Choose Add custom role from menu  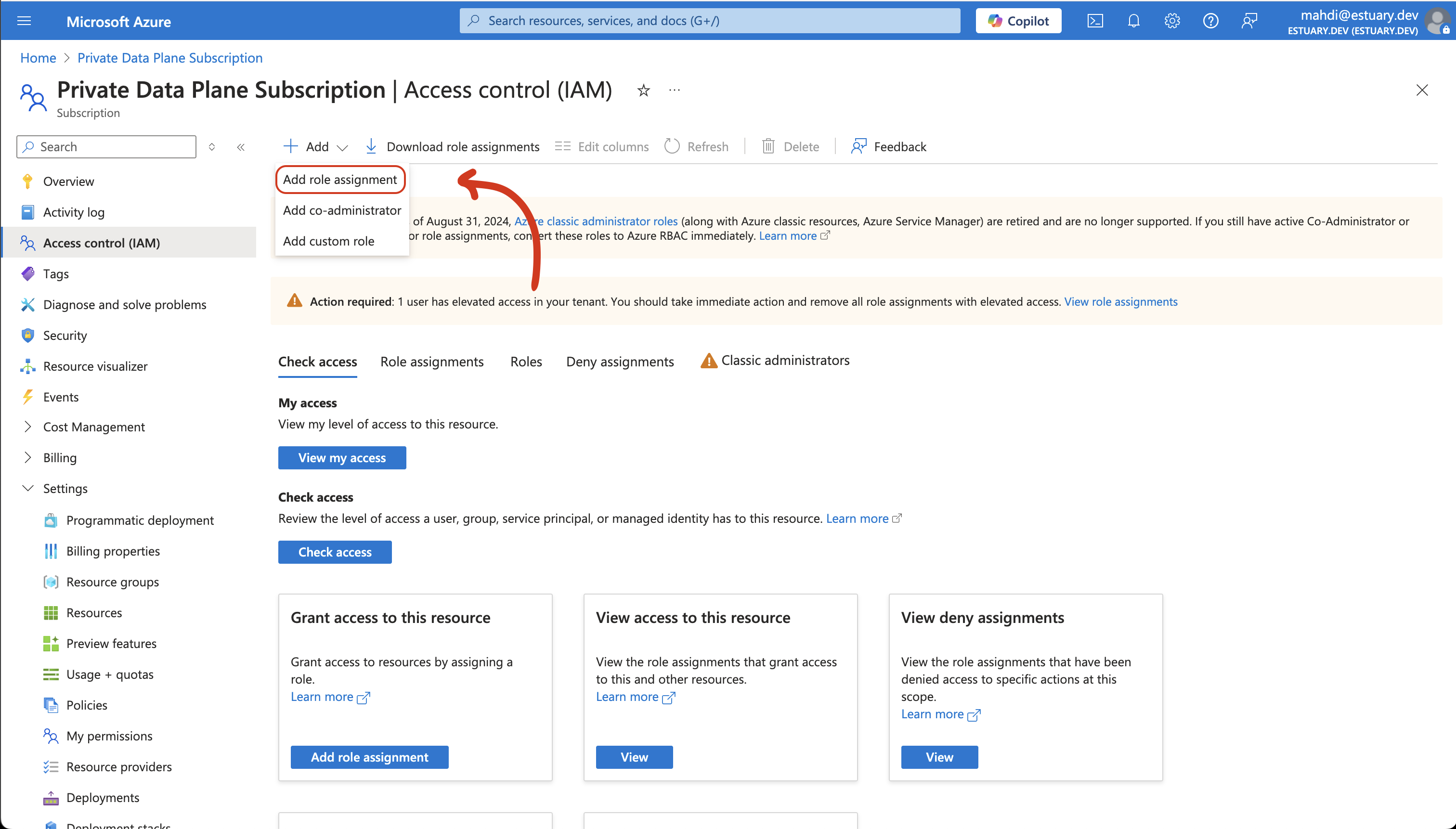pyautogui.click(x=328, y=241)
